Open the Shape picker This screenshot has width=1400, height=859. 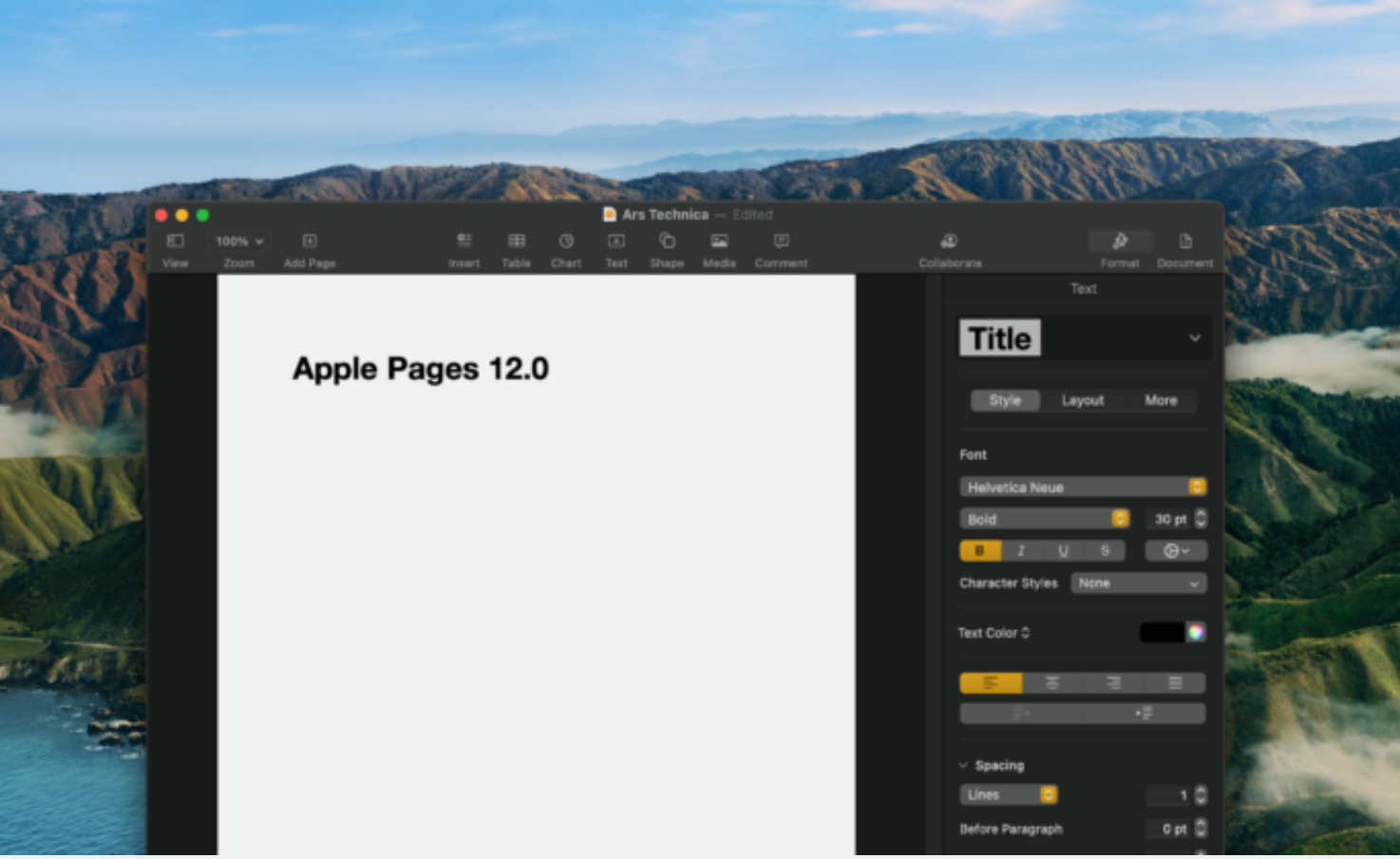(x=667, y=241)
